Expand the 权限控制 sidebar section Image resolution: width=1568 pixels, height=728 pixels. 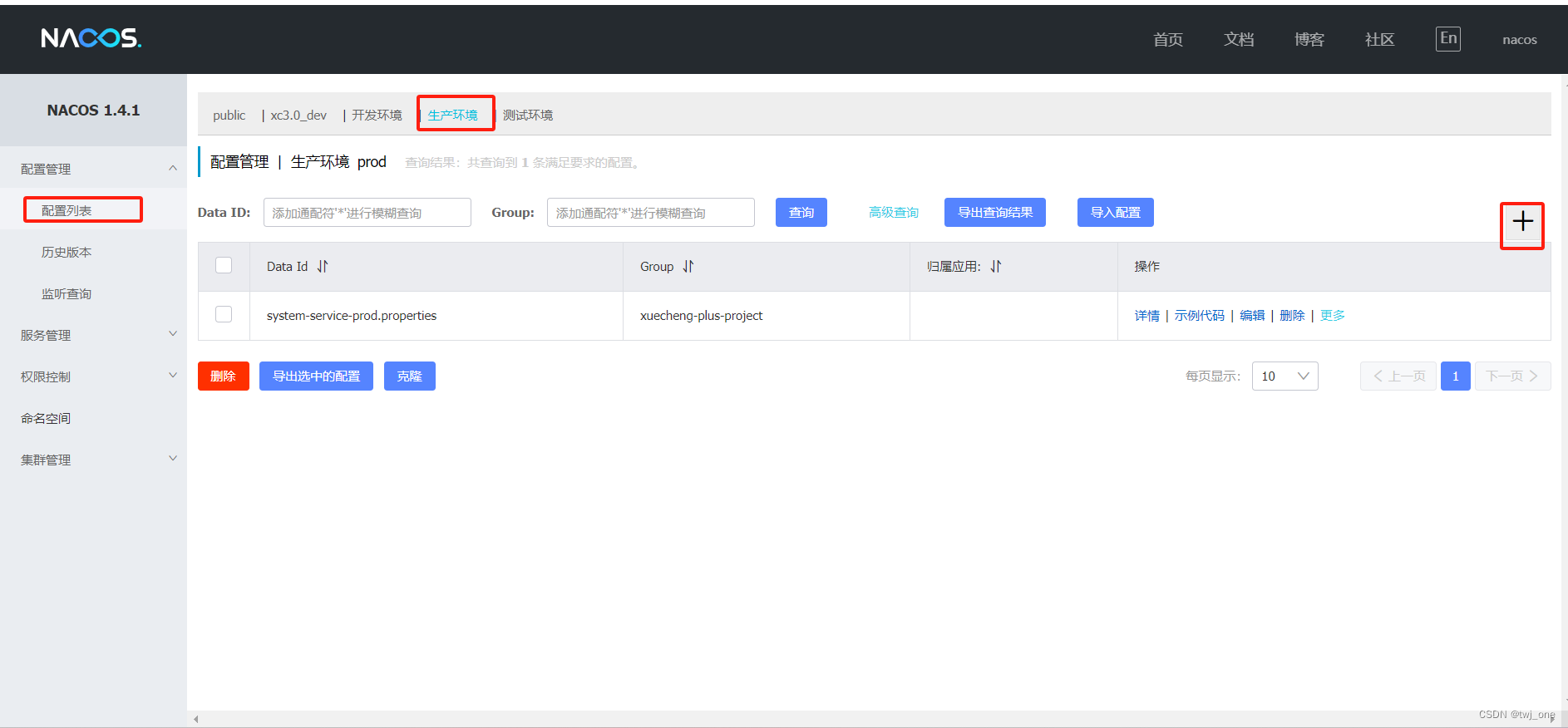93,376
